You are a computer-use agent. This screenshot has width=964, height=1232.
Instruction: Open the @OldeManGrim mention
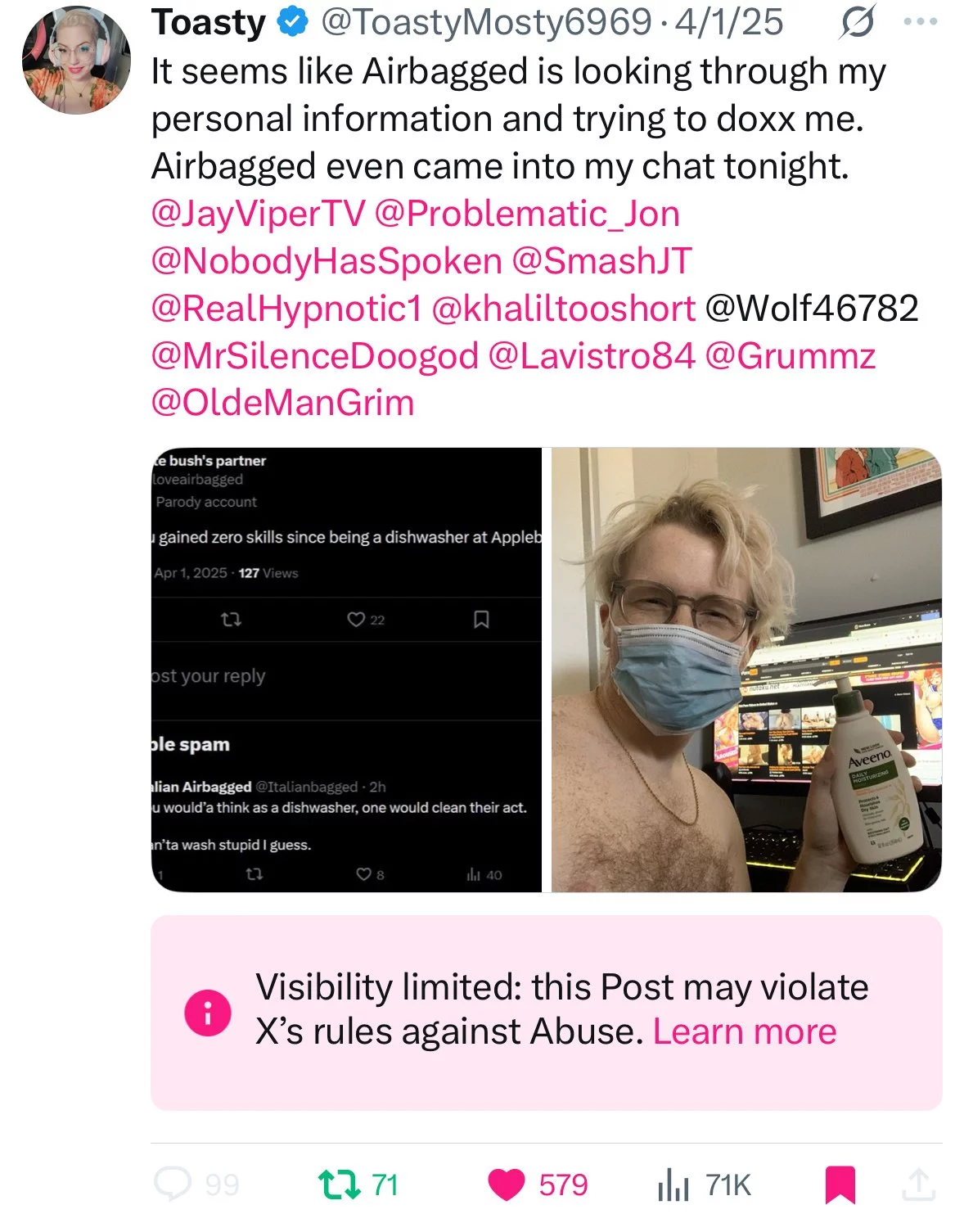pos(283,403)
